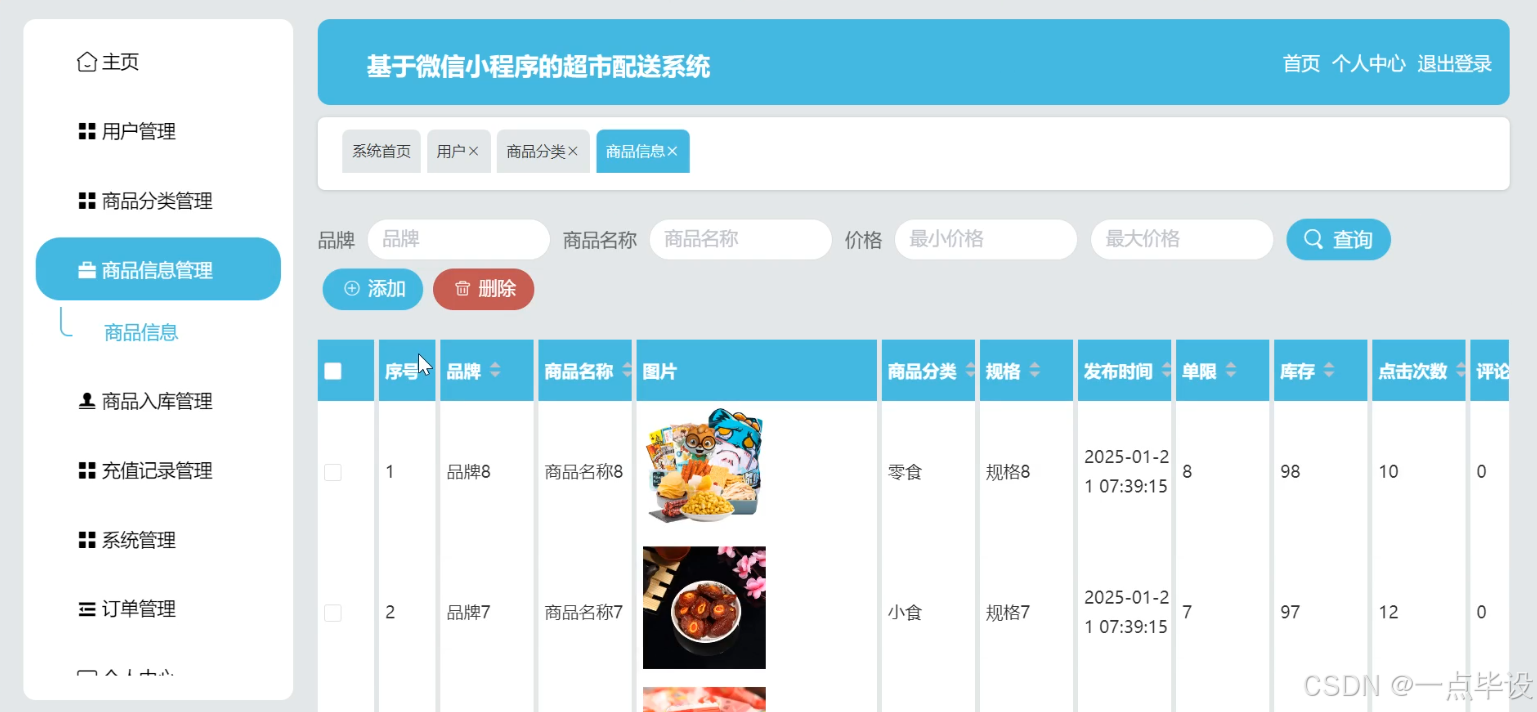The height and width of the screenshot is (712, 1537).
Task: Click the 最小价格 input field
Action: point(985,239)
